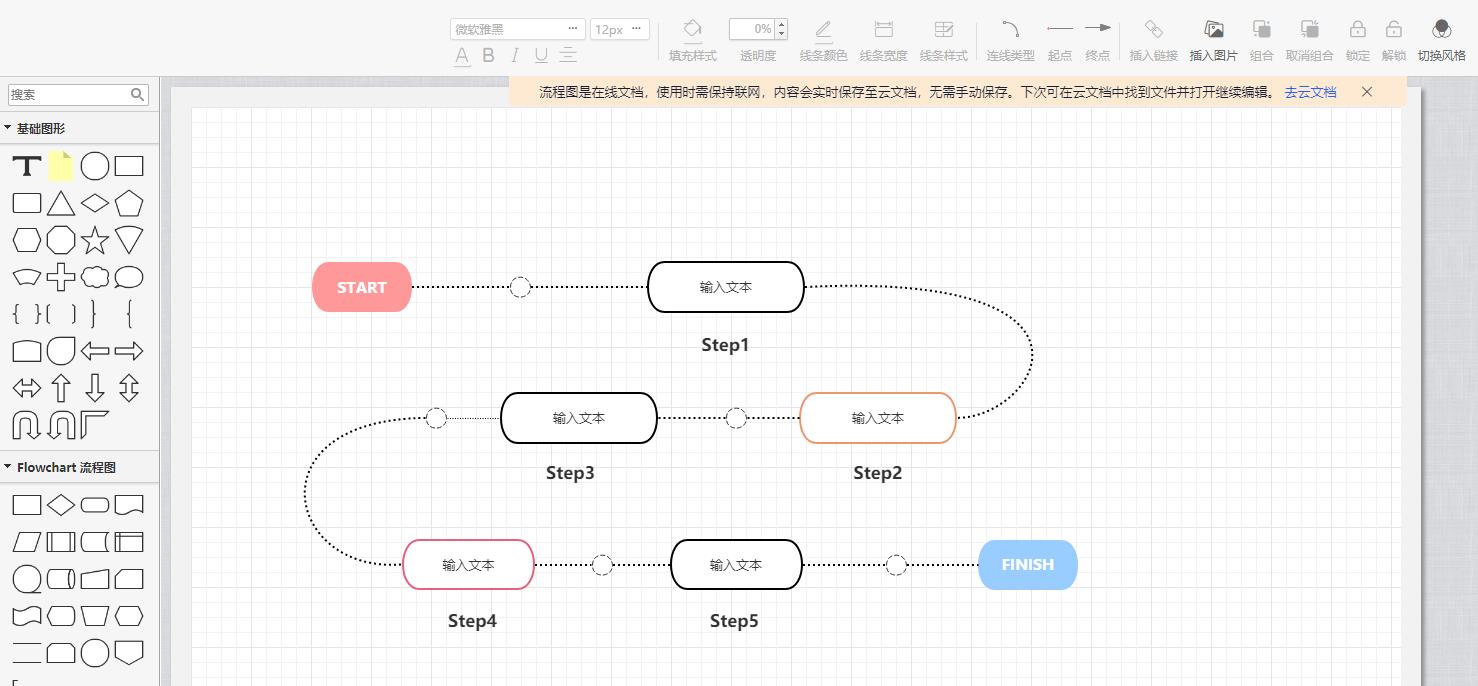Click the Step3 label text
The width and height of the screenshot is (1478, 686).
click(570, 473)
